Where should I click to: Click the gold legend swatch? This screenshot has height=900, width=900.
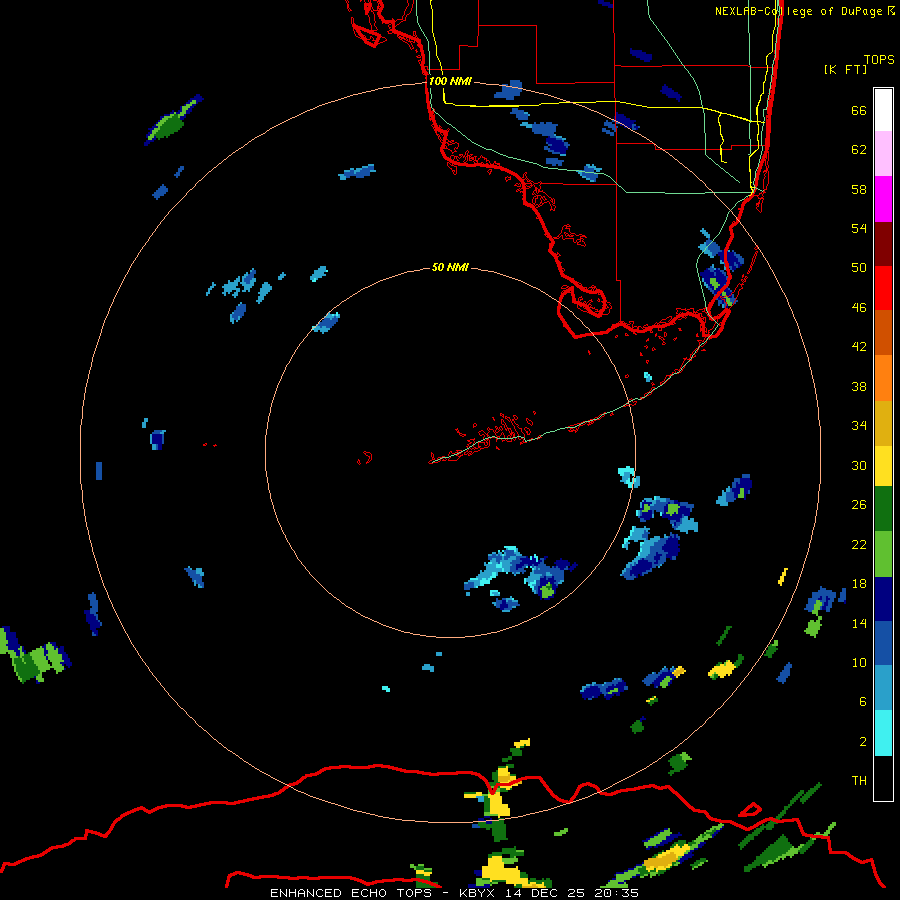pyautogui.click(x=883, y=423)
